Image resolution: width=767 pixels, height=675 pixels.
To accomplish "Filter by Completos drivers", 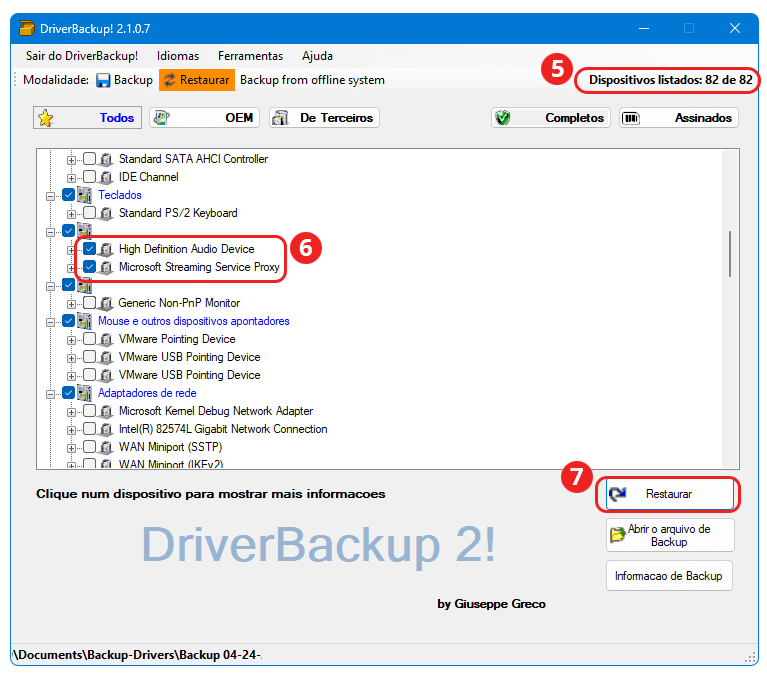I will click(x=550, y=118).
